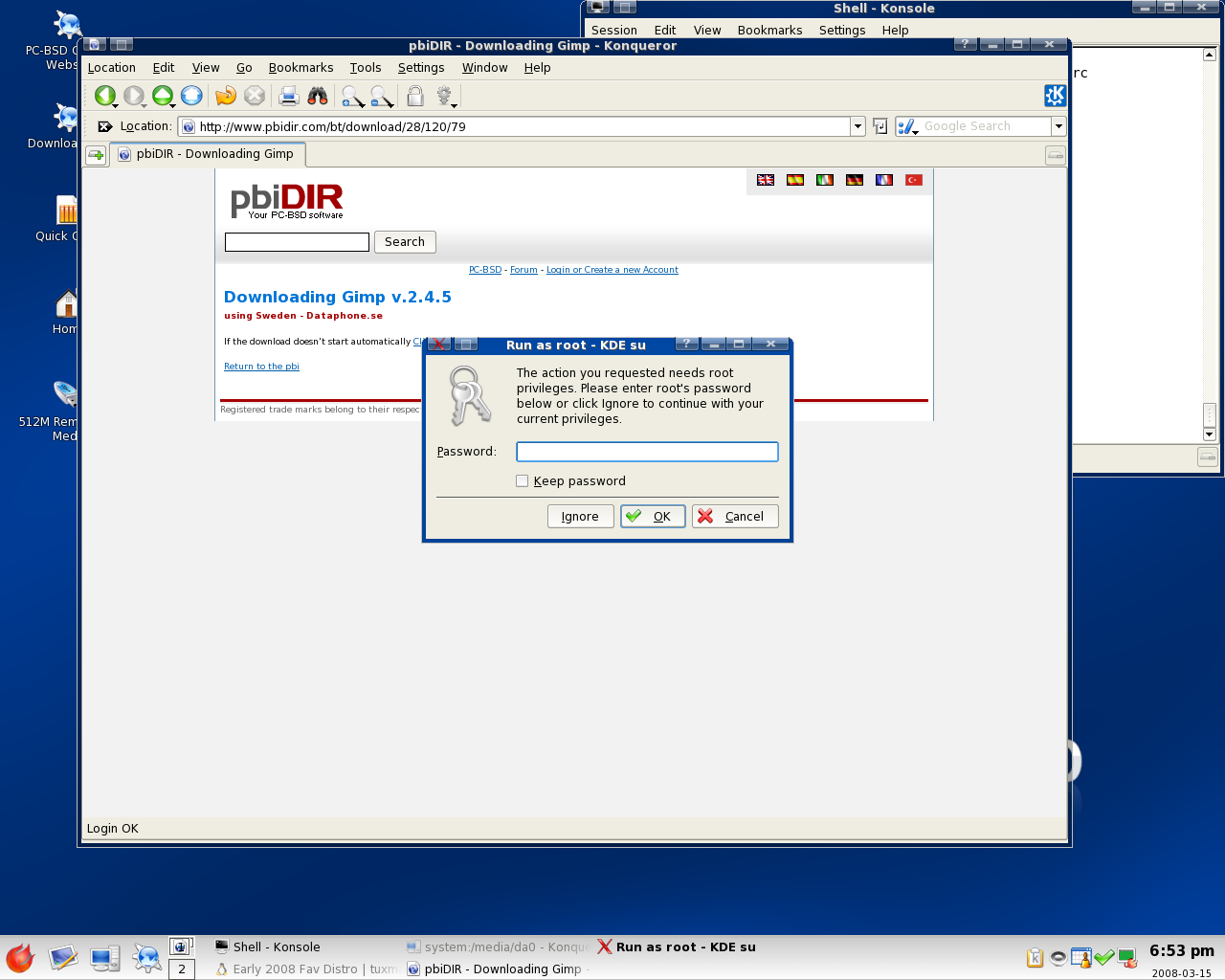Click Ignore in the KDE su dialog
1225x980 pixels.
pos(580,517)
